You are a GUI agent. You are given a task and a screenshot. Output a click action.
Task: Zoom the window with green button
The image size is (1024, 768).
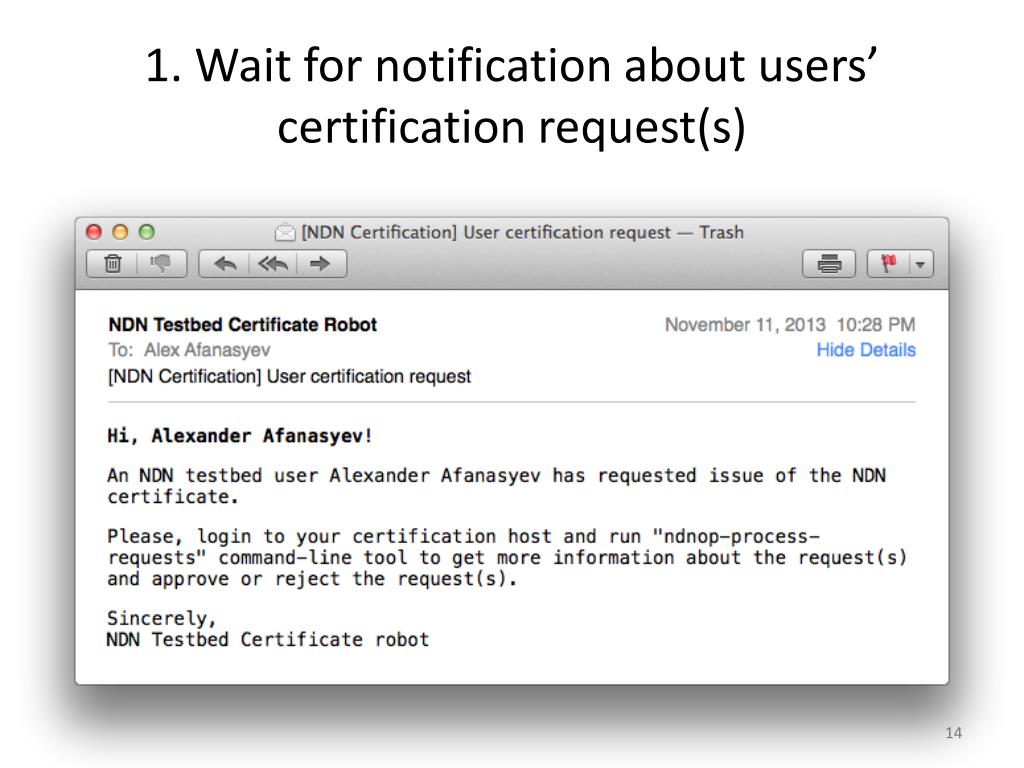[x=147, y=232]
